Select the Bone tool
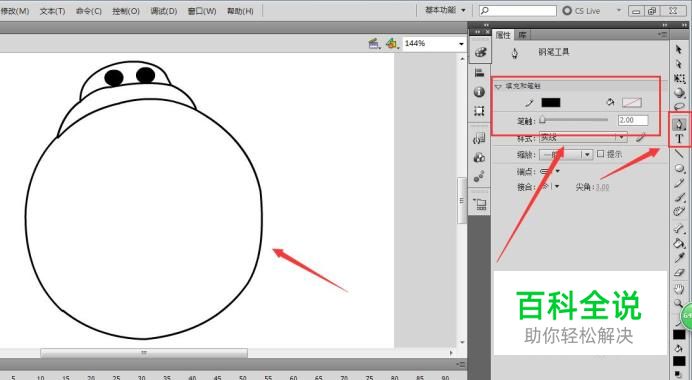 click(x=679, y=228)
